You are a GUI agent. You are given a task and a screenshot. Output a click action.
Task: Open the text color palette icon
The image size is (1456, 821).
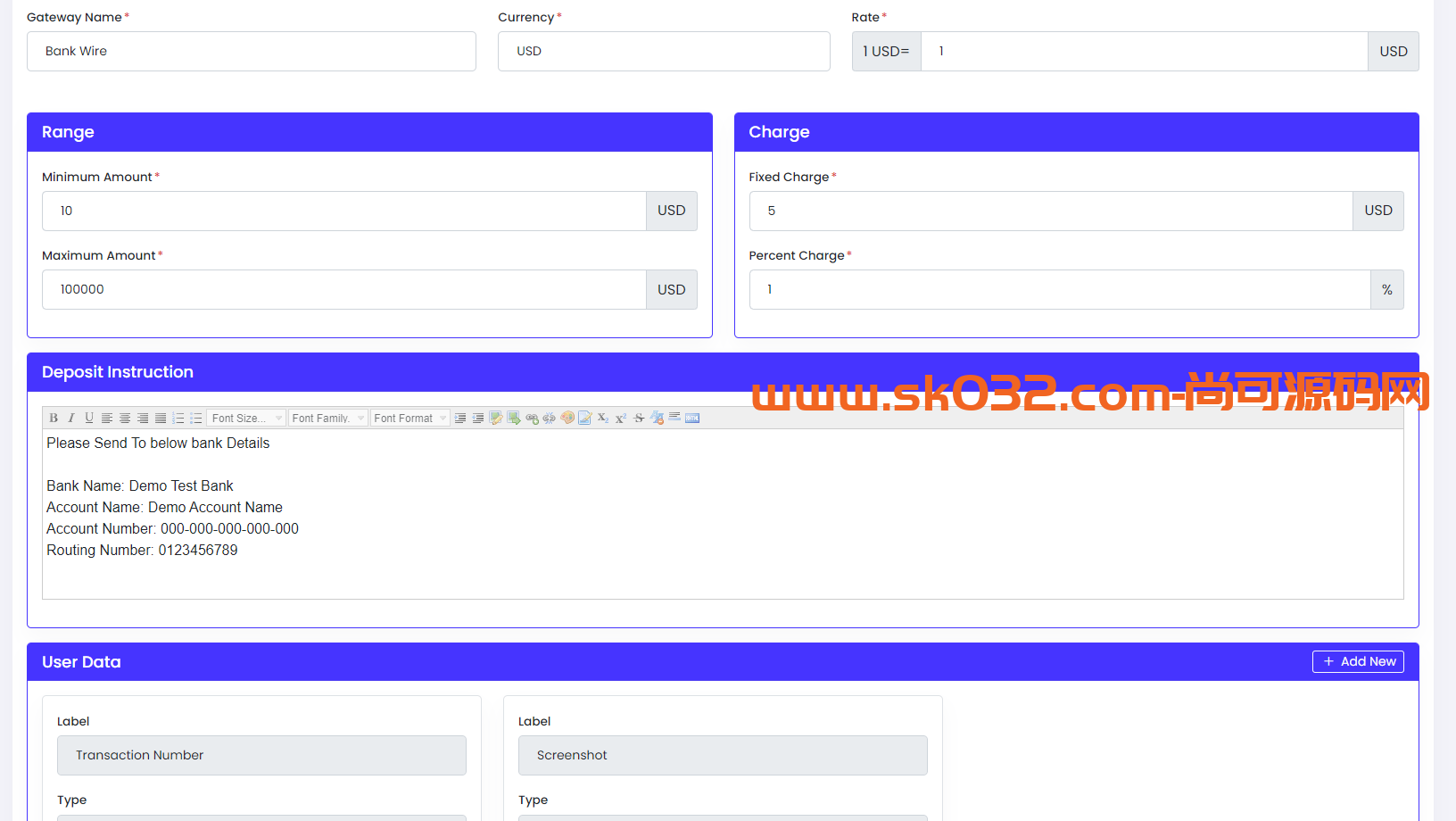click(567, 418)
